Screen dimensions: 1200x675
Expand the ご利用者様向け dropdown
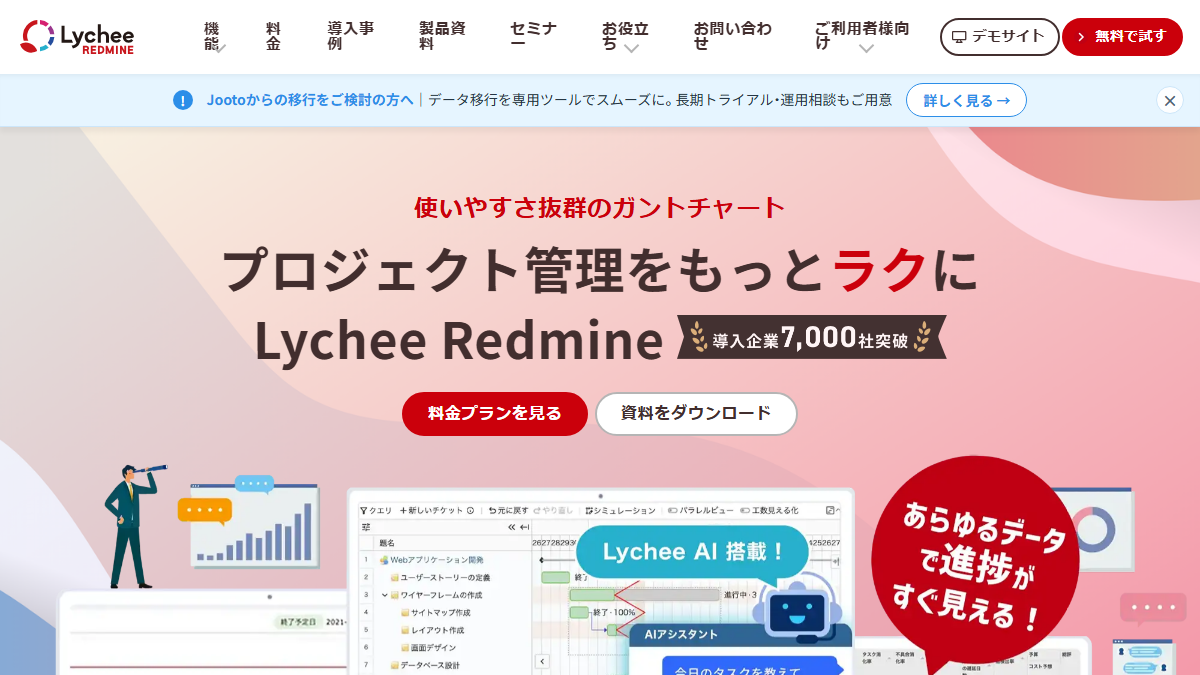pyautogui.click(x=862, y=37)
